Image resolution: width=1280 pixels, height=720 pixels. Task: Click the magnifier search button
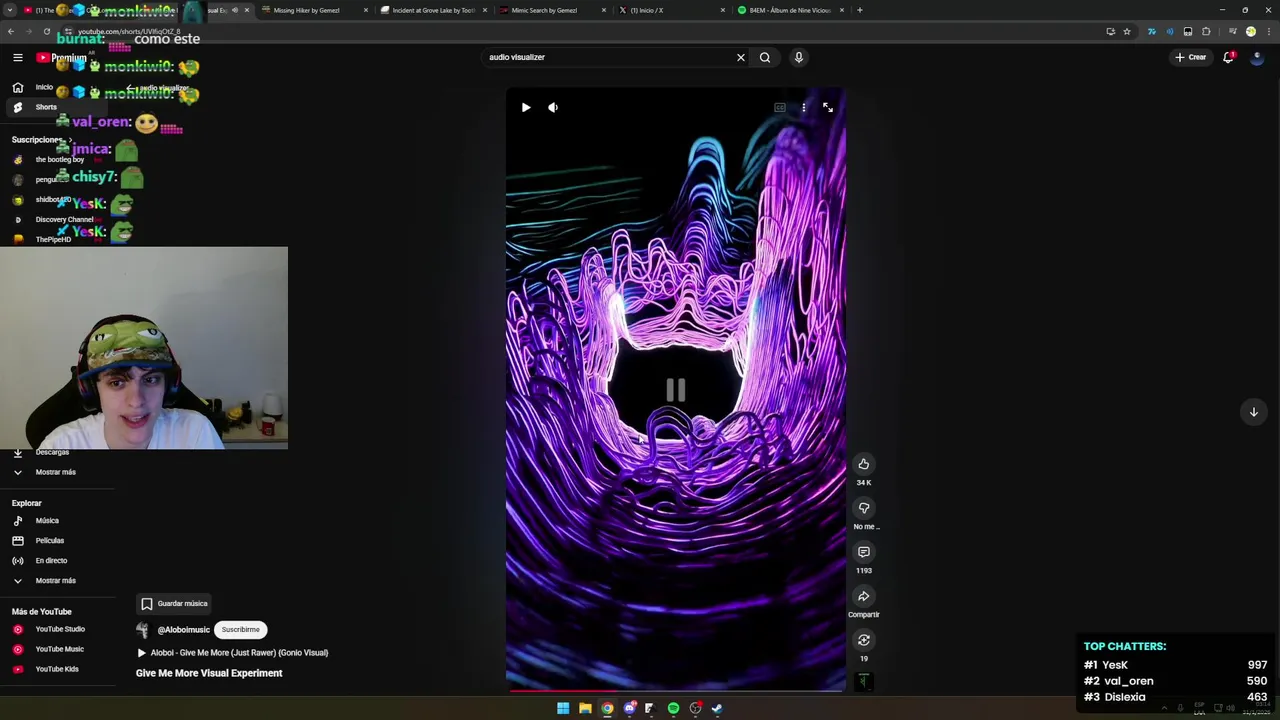765,57
